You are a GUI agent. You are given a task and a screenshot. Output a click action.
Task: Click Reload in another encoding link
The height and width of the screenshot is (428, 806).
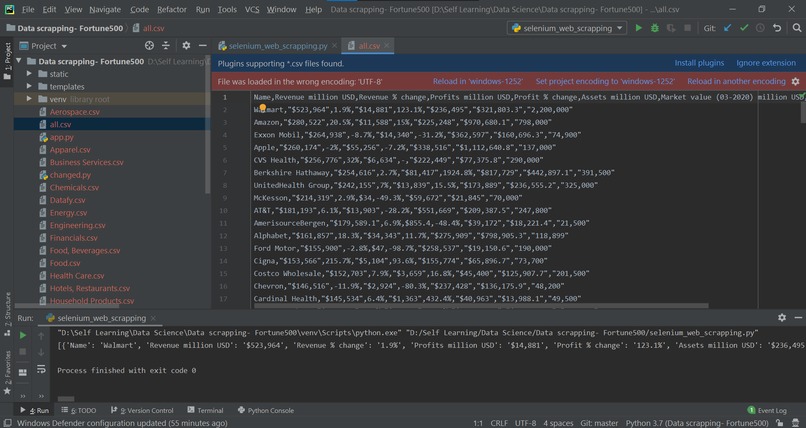736,81
